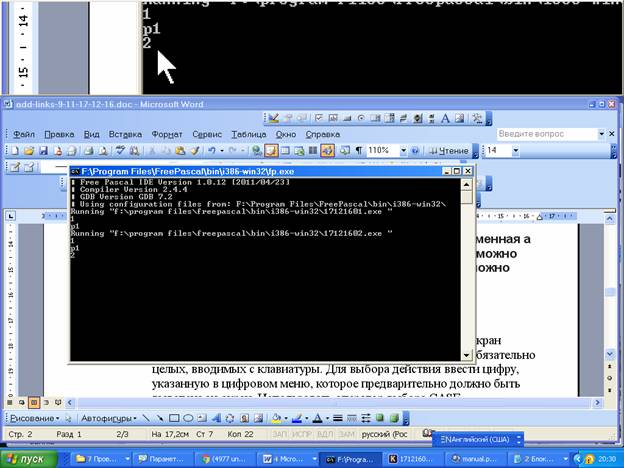Click the console window scroll up arrow
624x468 pixels.
click(x=466, y=184)
